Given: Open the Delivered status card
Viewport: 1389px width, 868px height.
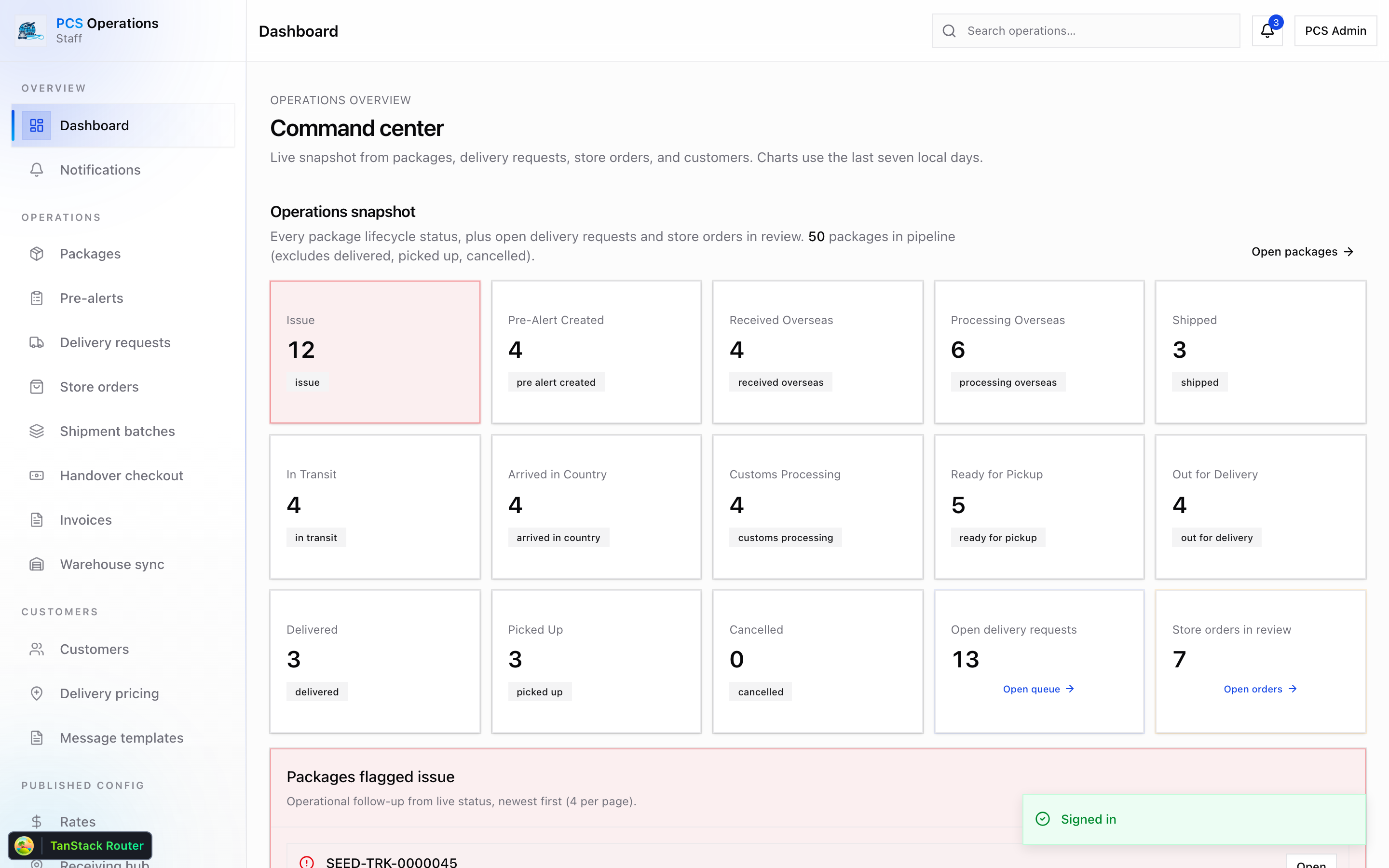Looking at the screenshot, I should pos(375,661).
